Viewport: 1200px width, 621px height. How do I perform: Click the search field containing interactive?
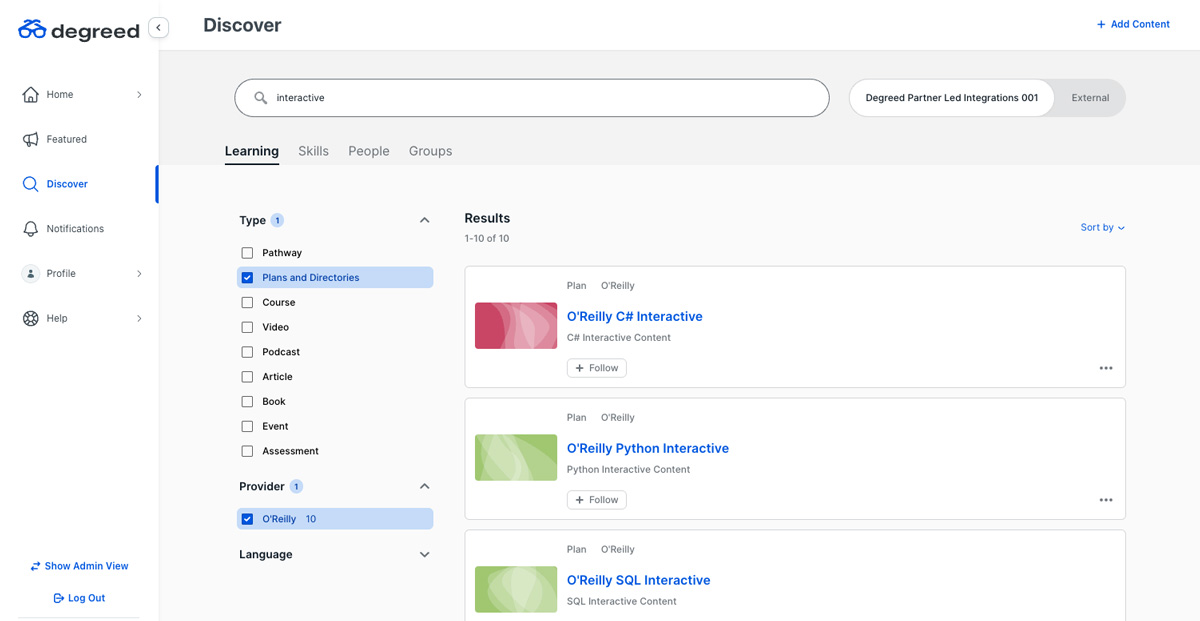pos(532,98)
